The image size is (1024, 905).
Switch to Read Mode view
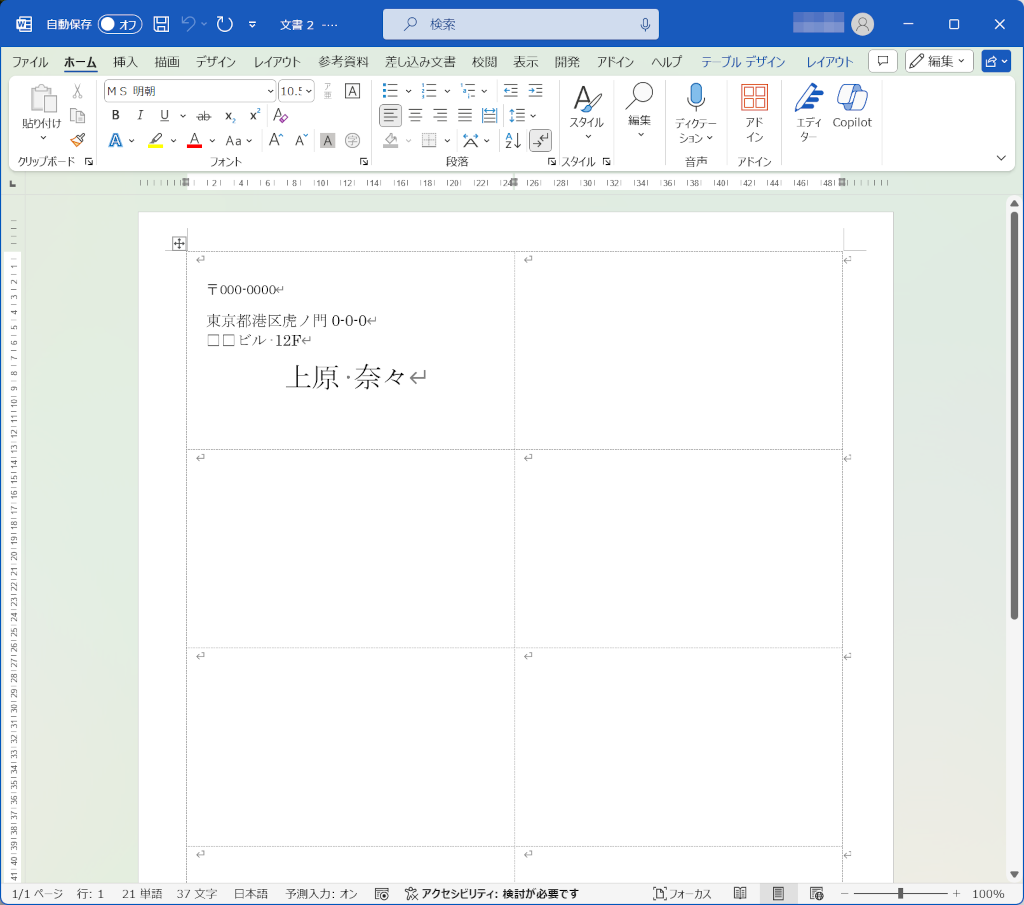coord(740,893)
